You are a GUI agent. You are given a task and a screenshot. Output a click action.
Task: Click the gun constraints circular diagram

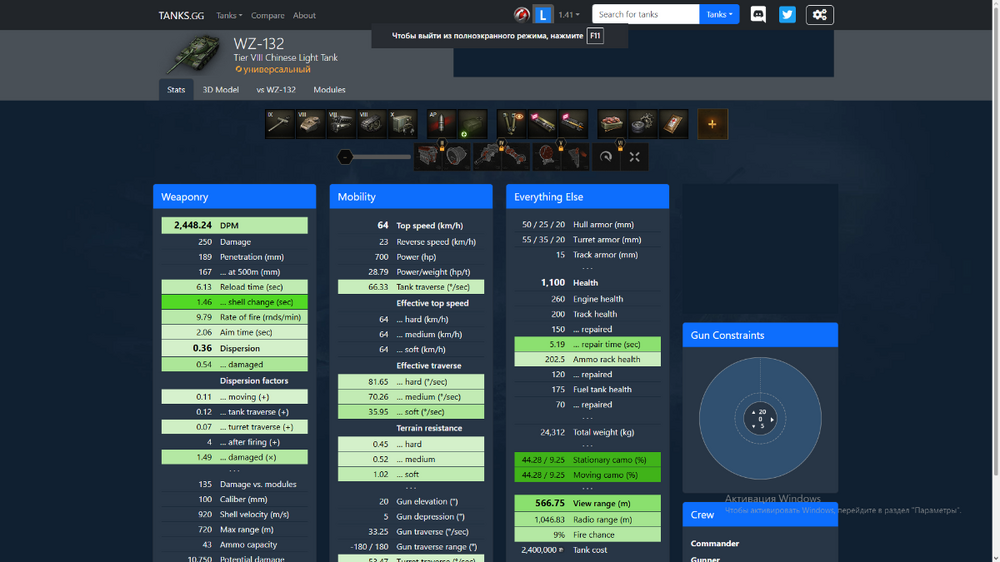pos(760,418)
